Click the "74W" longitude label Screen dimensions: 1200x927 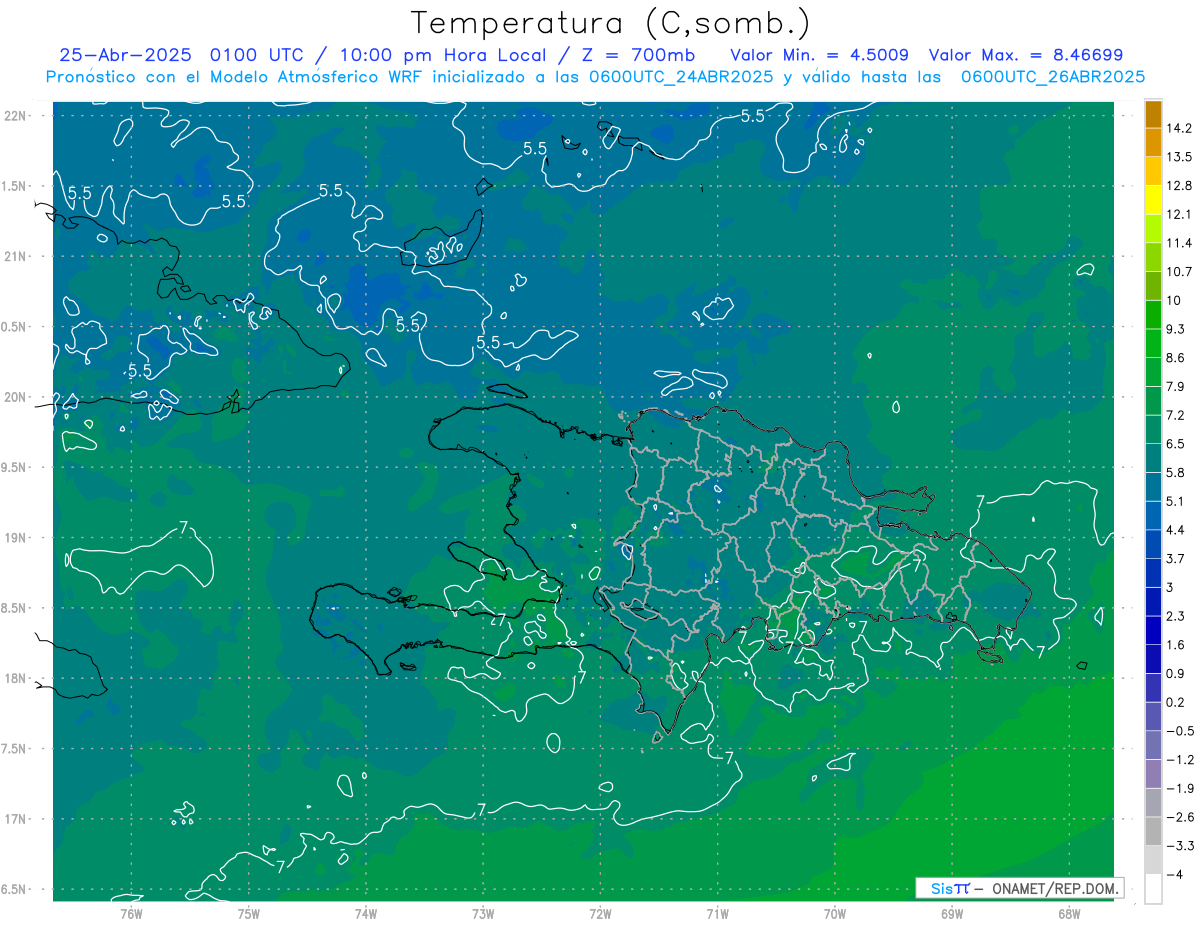(366, 913)
